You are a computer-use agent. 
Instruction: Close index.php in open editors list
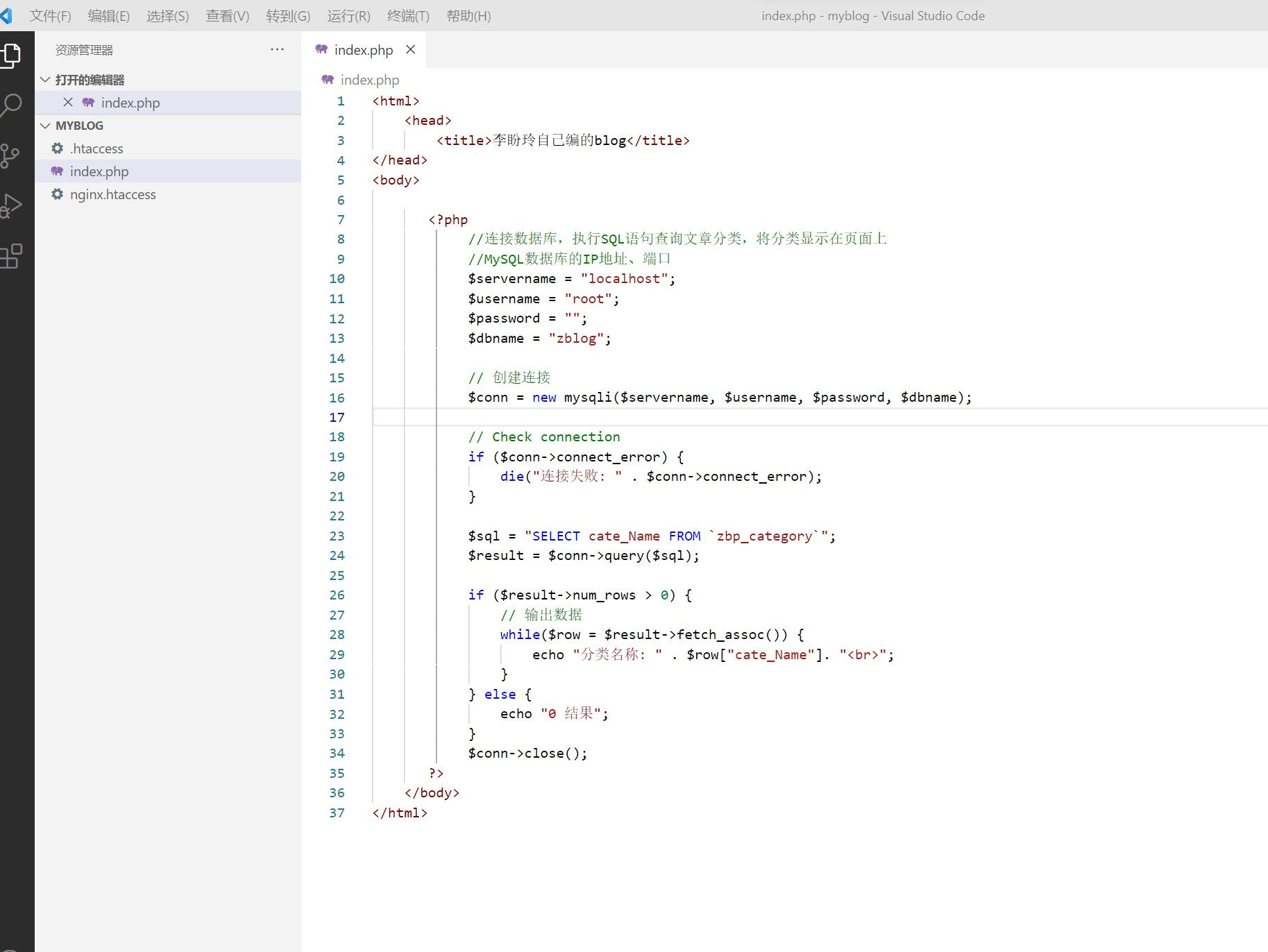68,102
